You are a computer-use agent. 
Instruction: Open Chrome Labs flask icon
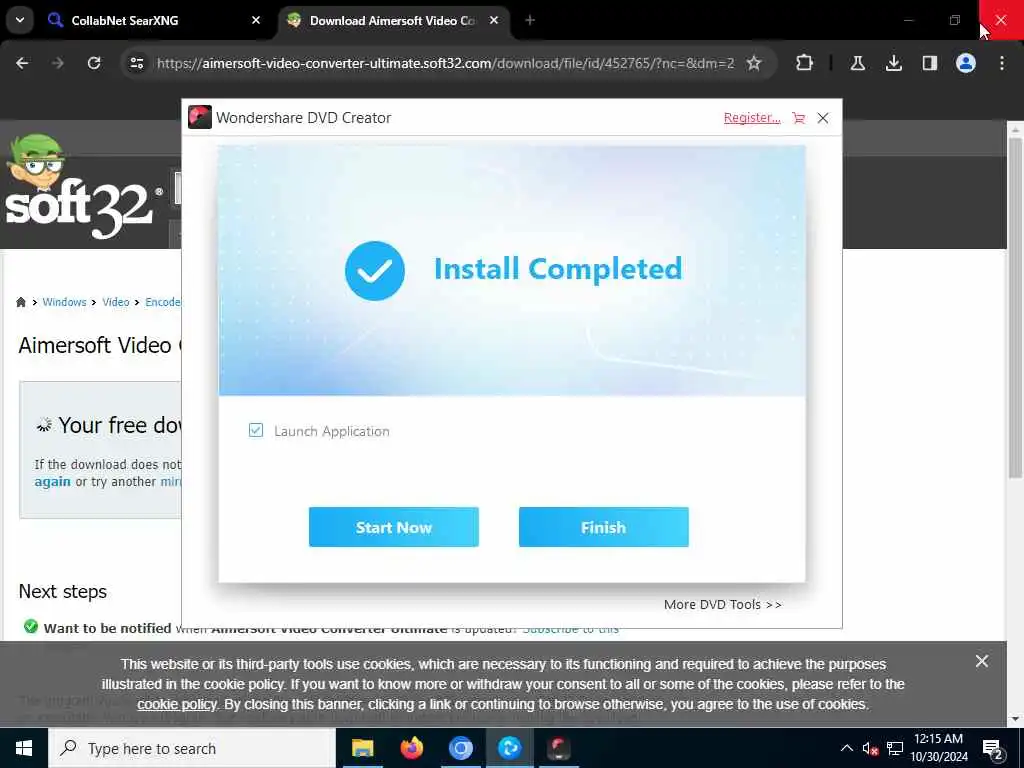[x=857, y=63]
